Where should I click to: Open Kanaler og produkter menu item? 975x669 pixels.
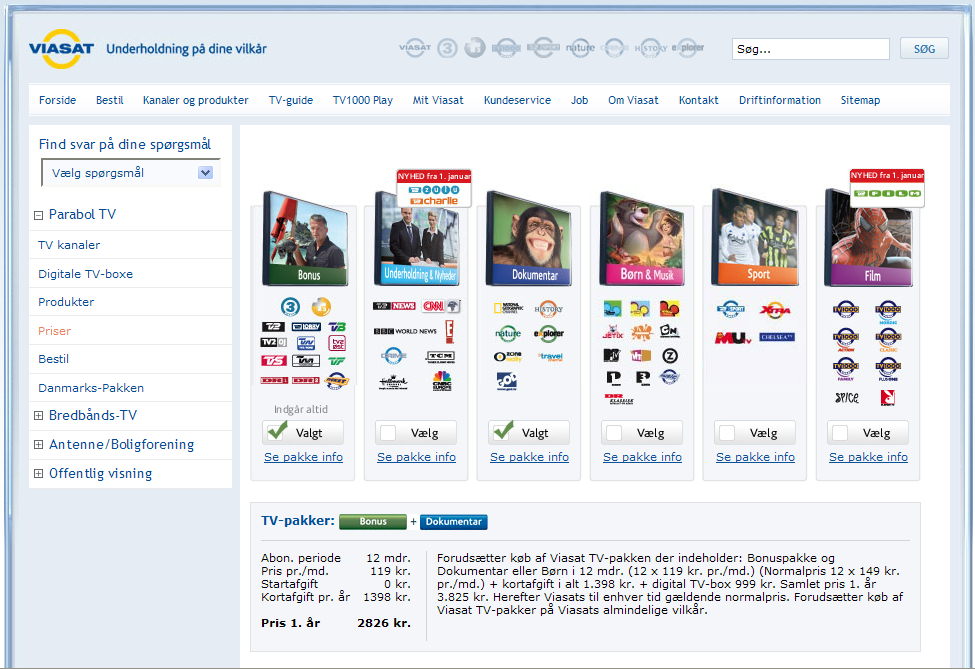(x=195, y=100)
